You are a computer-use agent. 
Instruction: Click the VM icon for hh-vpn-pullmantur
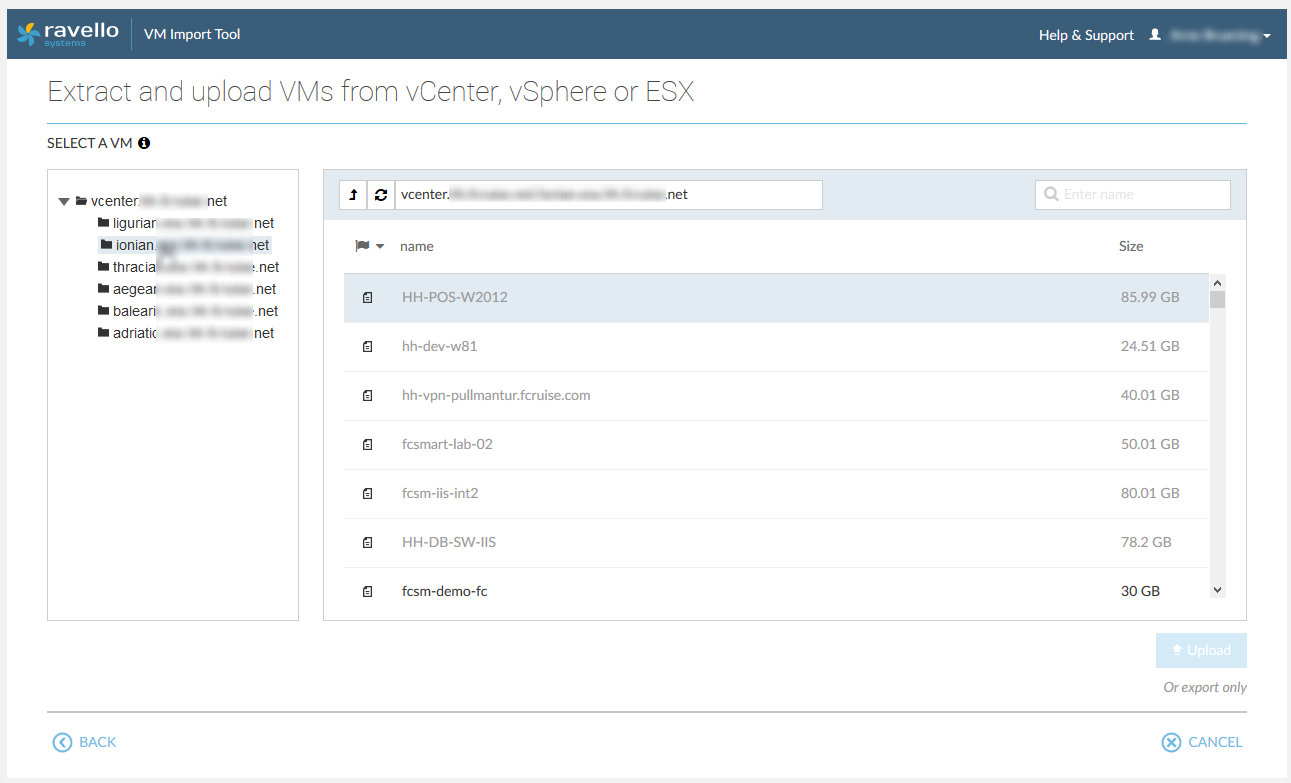pos(367,396)
